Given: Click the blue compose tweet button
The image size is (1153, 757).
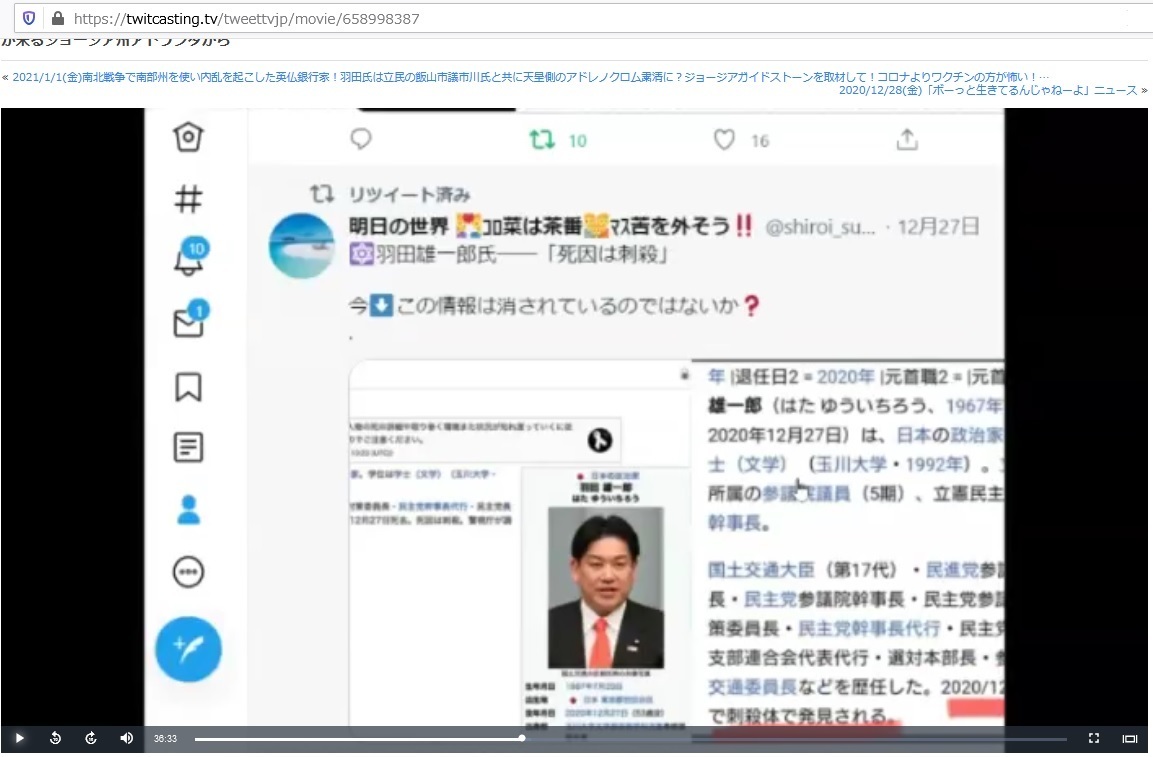Looking at the screenshot, I should pos(188,649).
